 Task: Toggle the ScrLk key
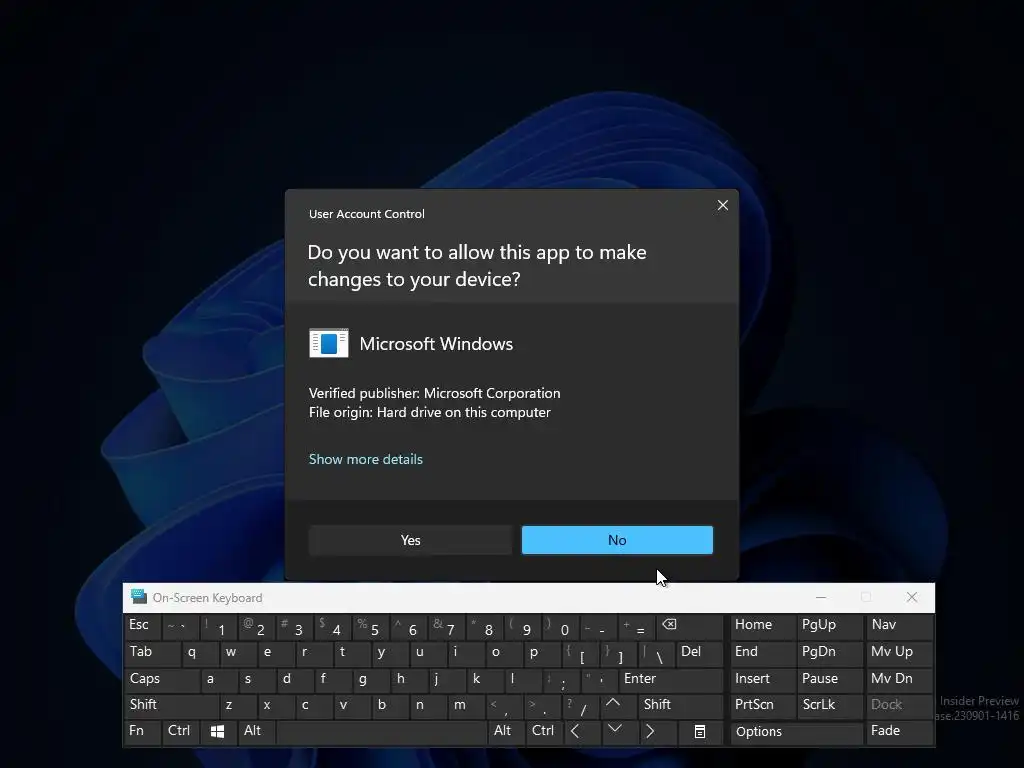pyautogui.click(x=828, y=705)
